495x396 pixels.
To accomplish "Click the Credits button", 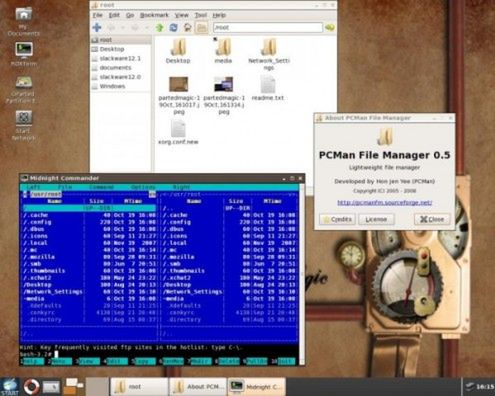I will 337,219.
